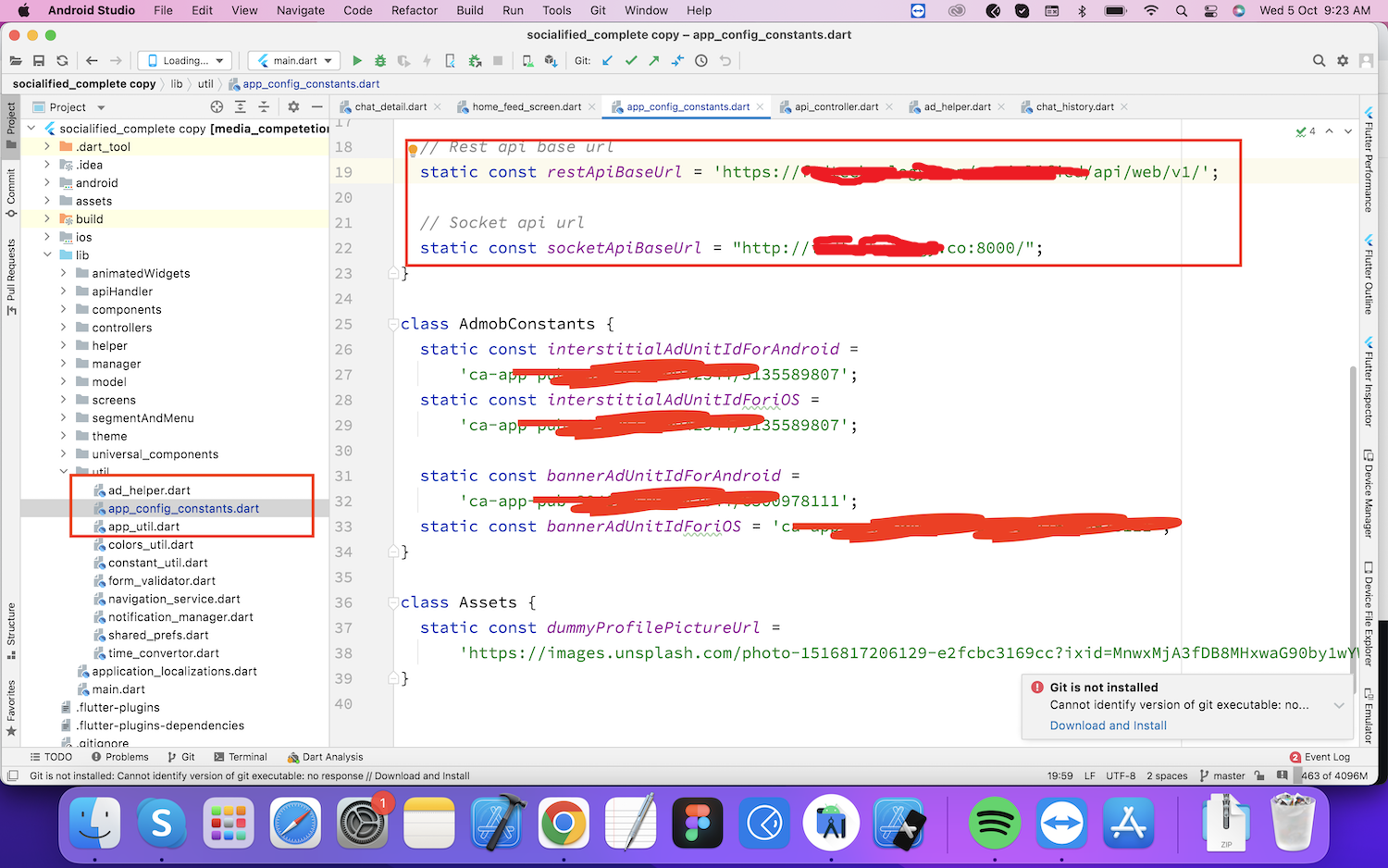Click the Search Everywhere magnifier in toolbar

(x=1319, y=61)
